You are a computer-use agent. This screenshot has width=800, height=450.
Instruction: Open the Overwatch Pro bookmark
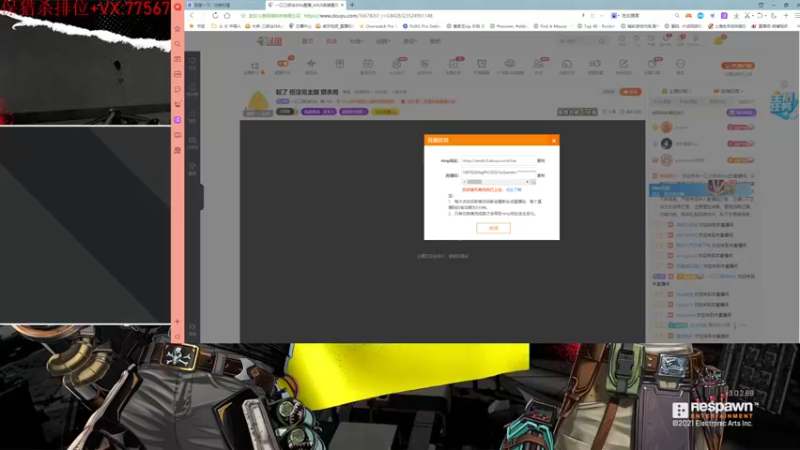point(378,26)
